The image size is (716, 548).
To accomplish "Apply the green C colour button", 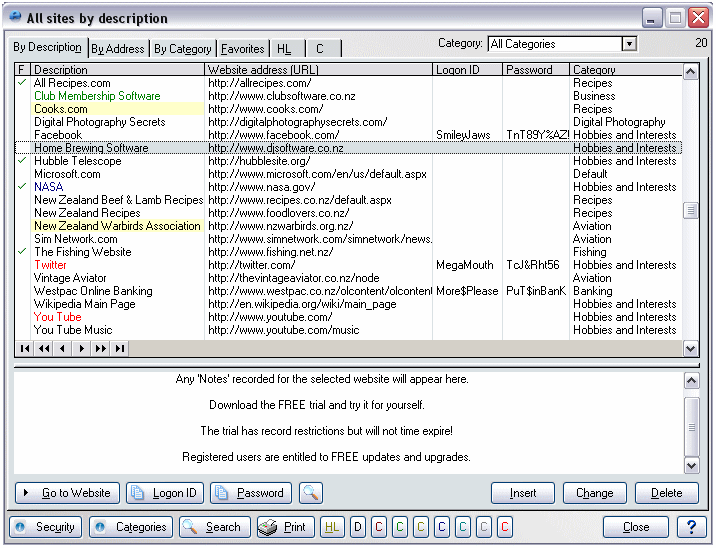I will point(400,527).
